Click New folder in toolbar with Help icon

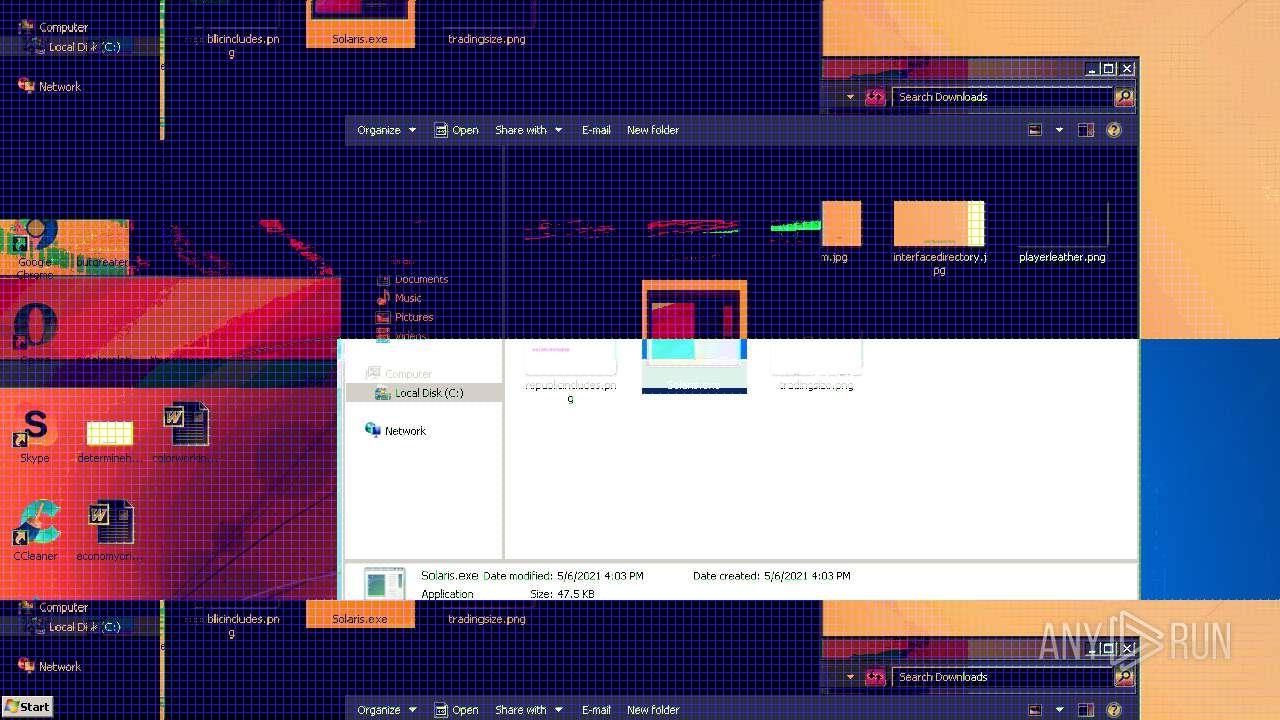(x=652, y=130)
